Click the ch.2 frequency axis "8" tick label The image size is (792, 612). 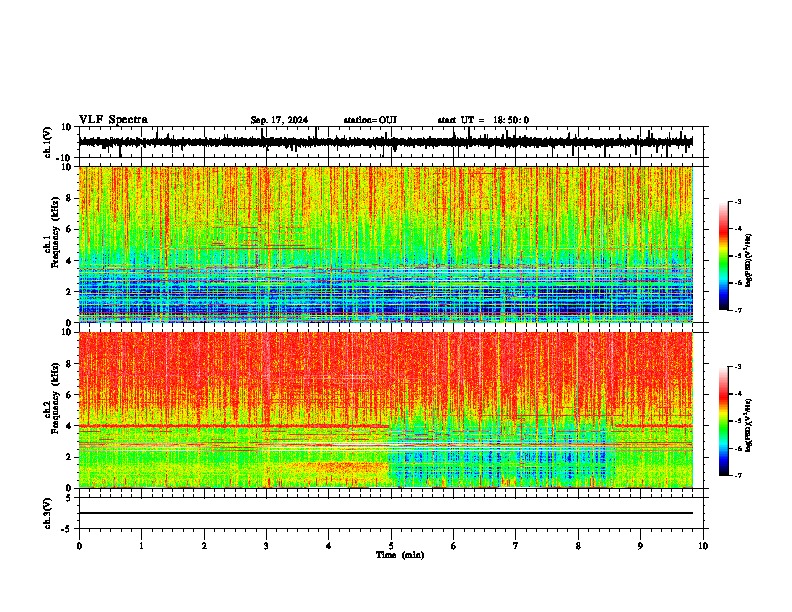69,364
